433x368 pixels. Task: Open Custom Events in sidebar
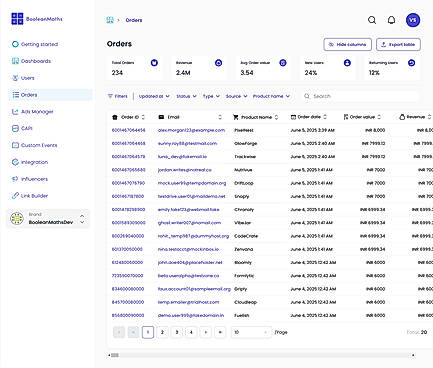[x=50, y=145]
